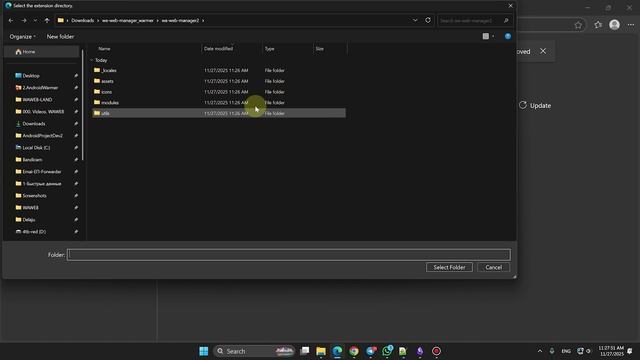Open File Explorer from the taskbar

(321, 351)
